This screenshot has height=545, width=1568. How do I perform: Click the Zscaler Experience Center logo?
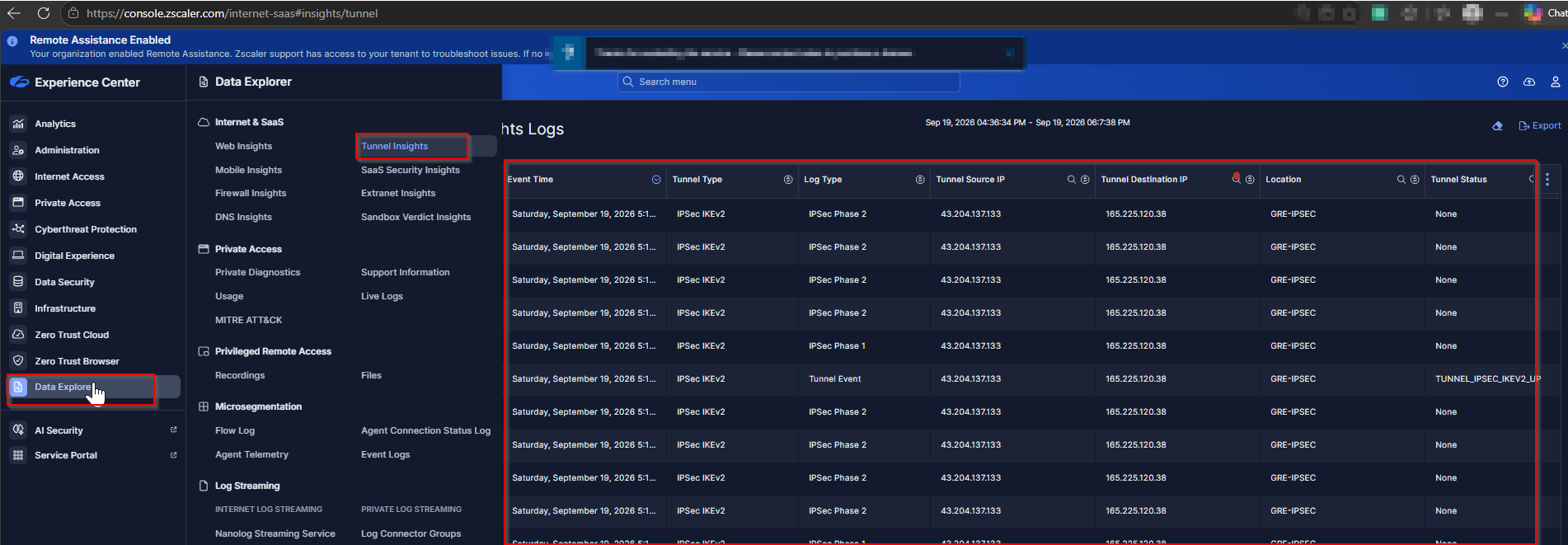click(x=19, y=82)
